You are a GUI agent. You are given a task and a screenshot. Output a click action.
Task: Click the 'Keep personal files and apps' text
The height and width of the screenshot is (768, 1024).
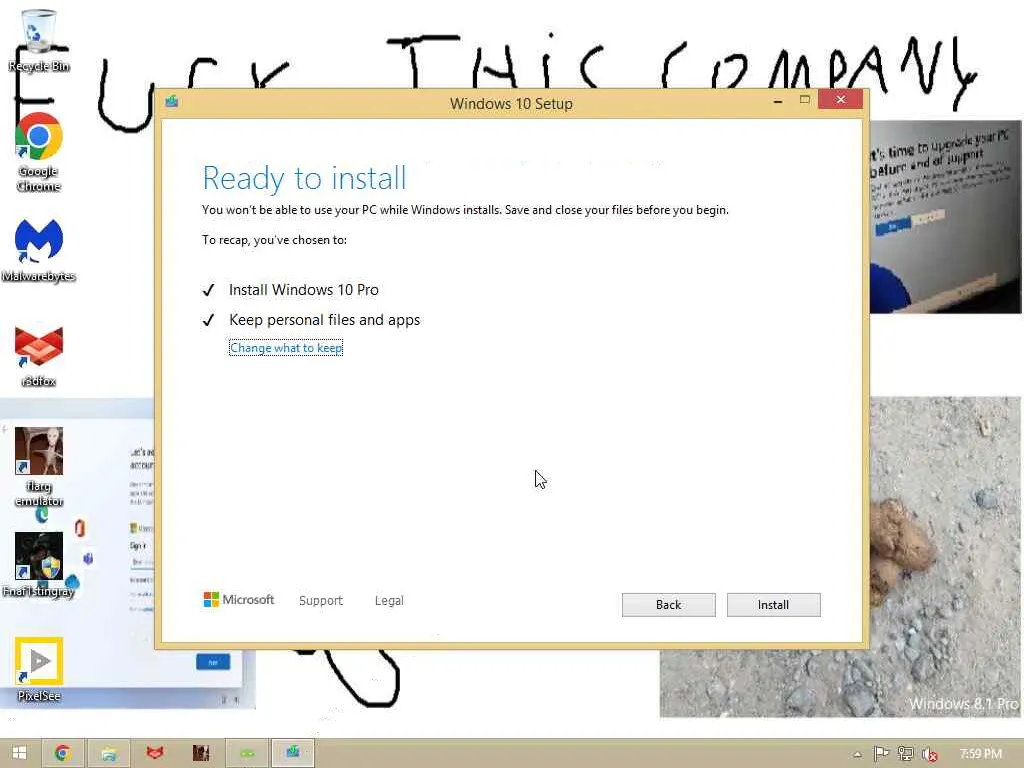click(x=325, y=320)
